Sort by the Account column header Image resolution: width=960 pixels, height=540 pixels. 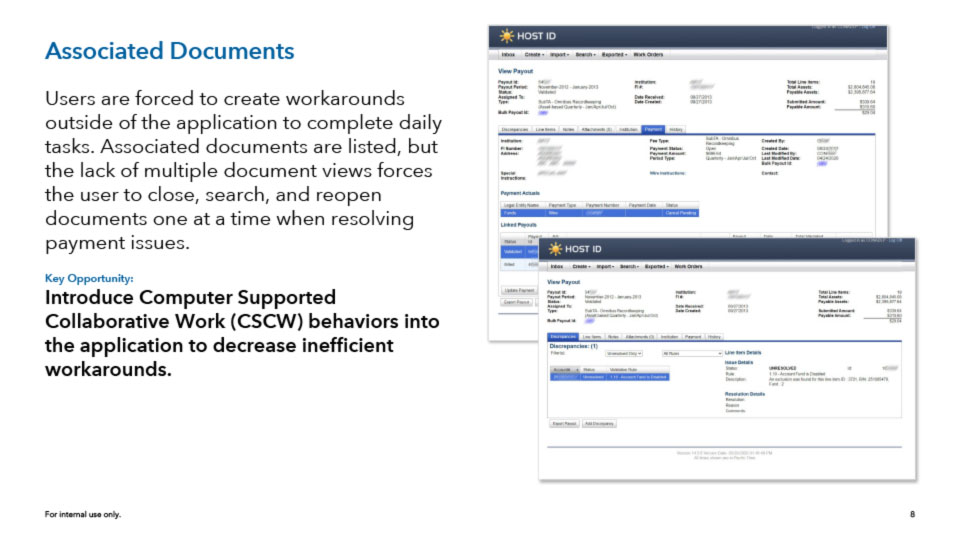click(562, 369)
